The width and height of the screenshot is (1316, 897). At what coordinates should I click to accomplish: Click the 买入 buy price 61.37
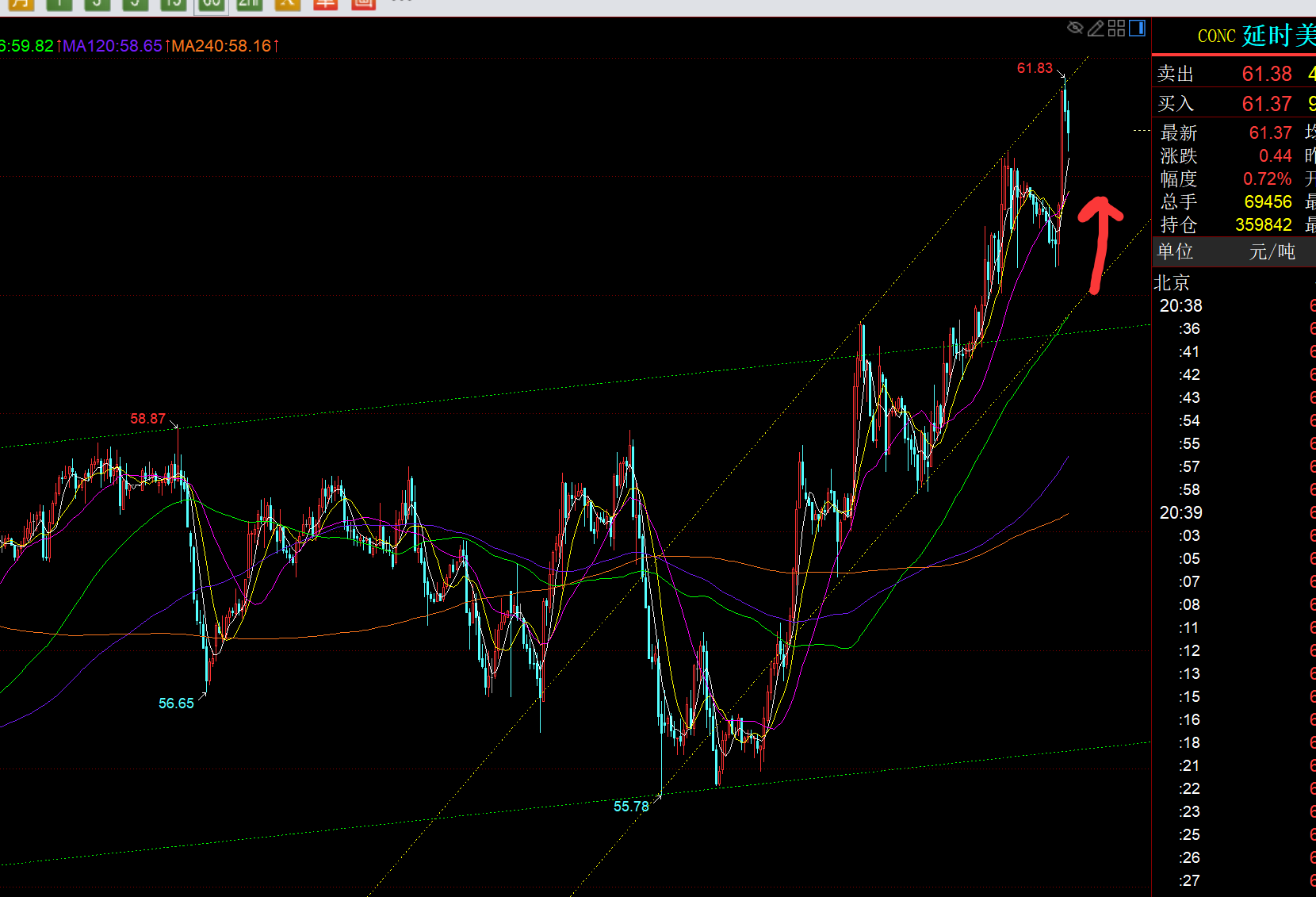pyautogui.click(x=1266, y=104)
